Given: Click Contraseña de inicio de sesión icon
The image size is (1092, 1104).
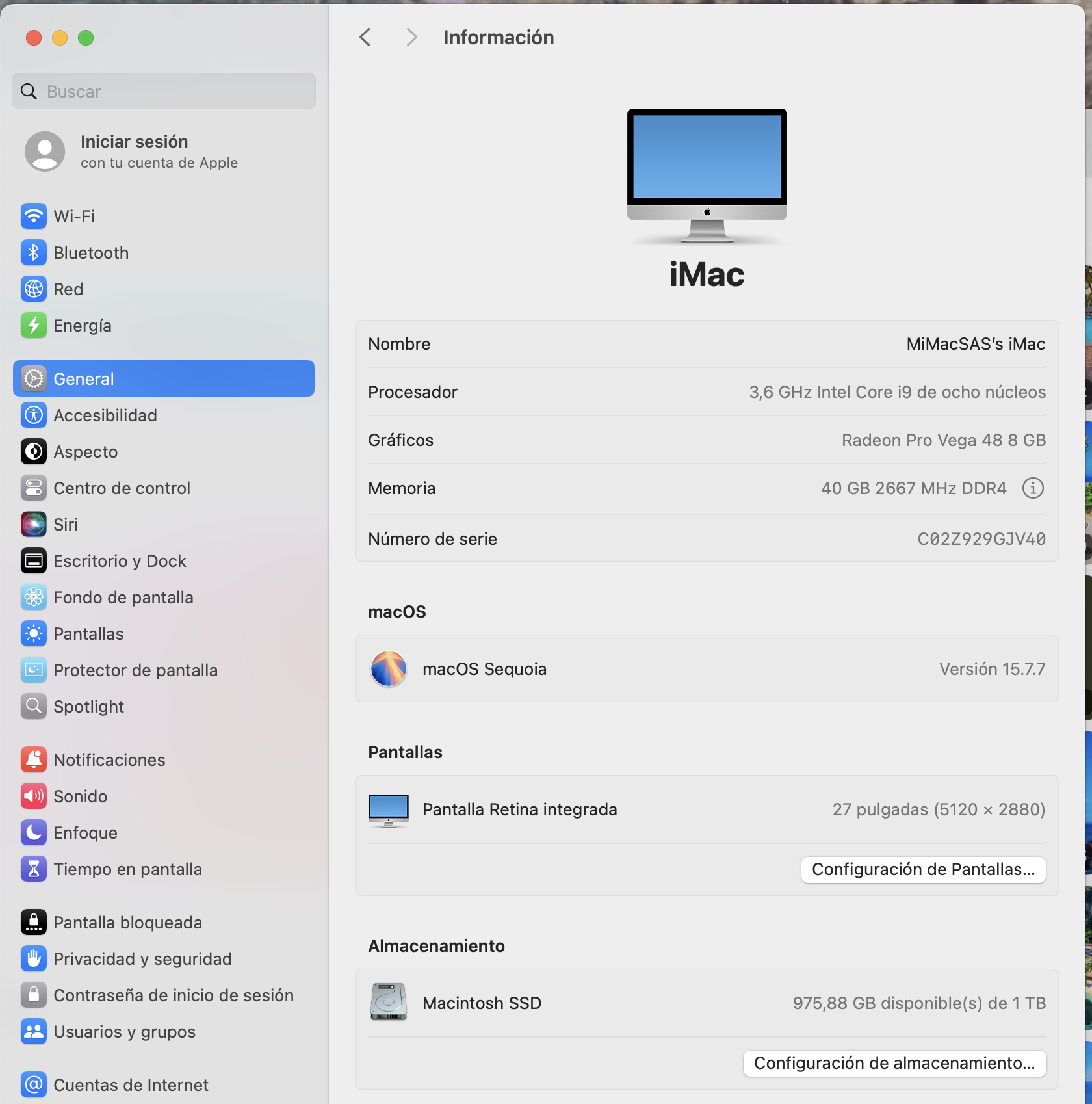Looking at the screenshot, I should [34, 995].
